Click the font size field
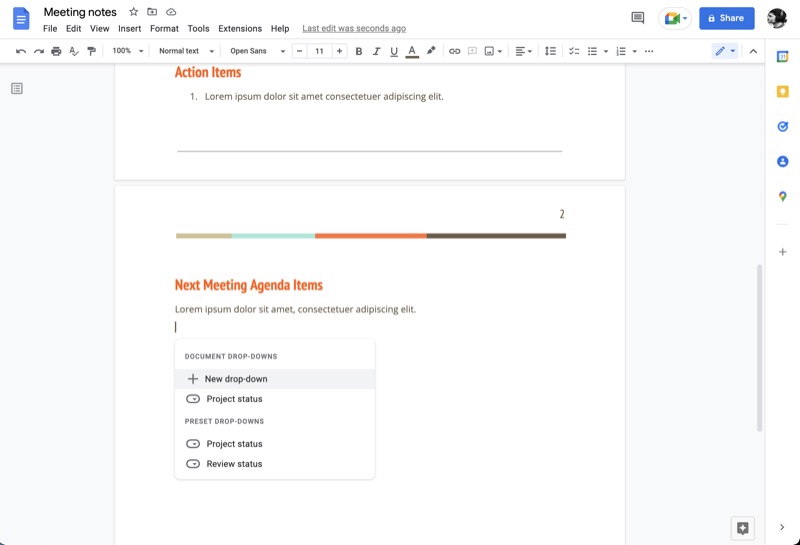The width and height of the screenshot is (800, 545). point(319,51)
